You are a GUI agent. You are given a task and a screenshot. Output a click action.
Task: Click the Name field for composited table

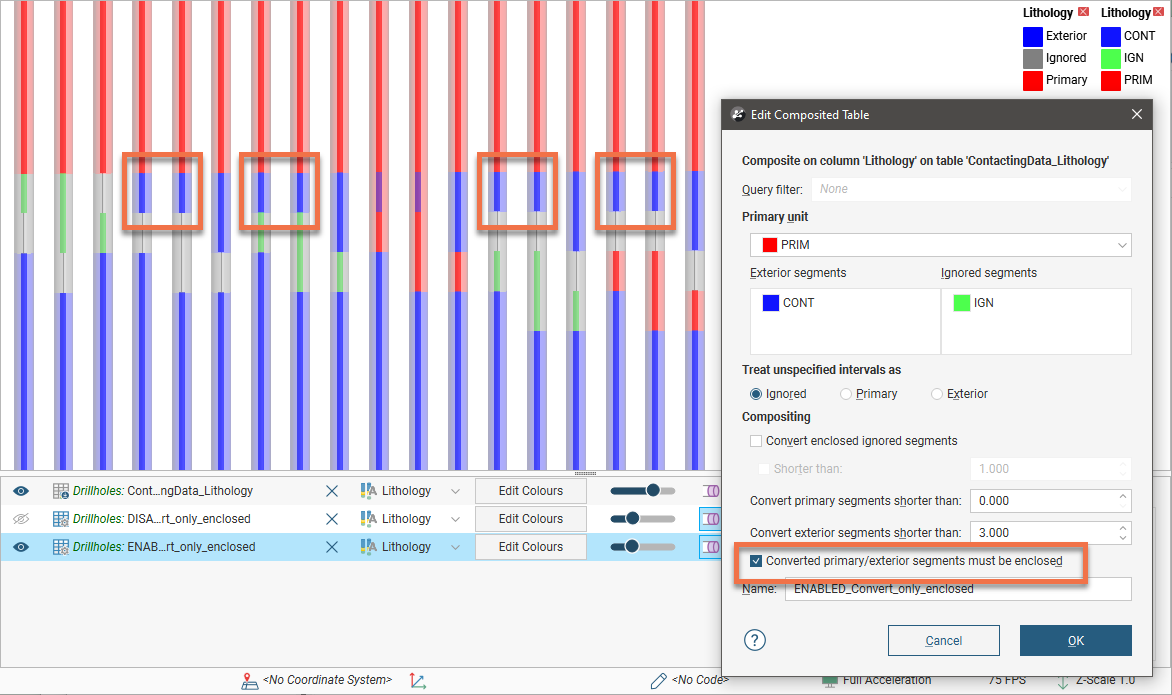point(957,589)
